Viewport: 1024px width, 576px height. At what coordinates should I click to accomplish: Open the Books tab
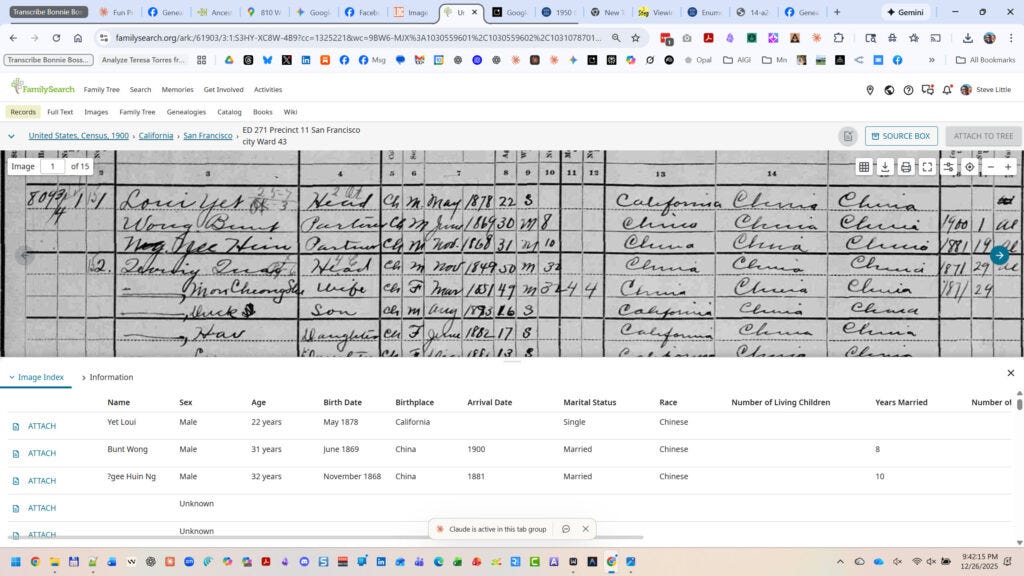click(x=263, y=112)
